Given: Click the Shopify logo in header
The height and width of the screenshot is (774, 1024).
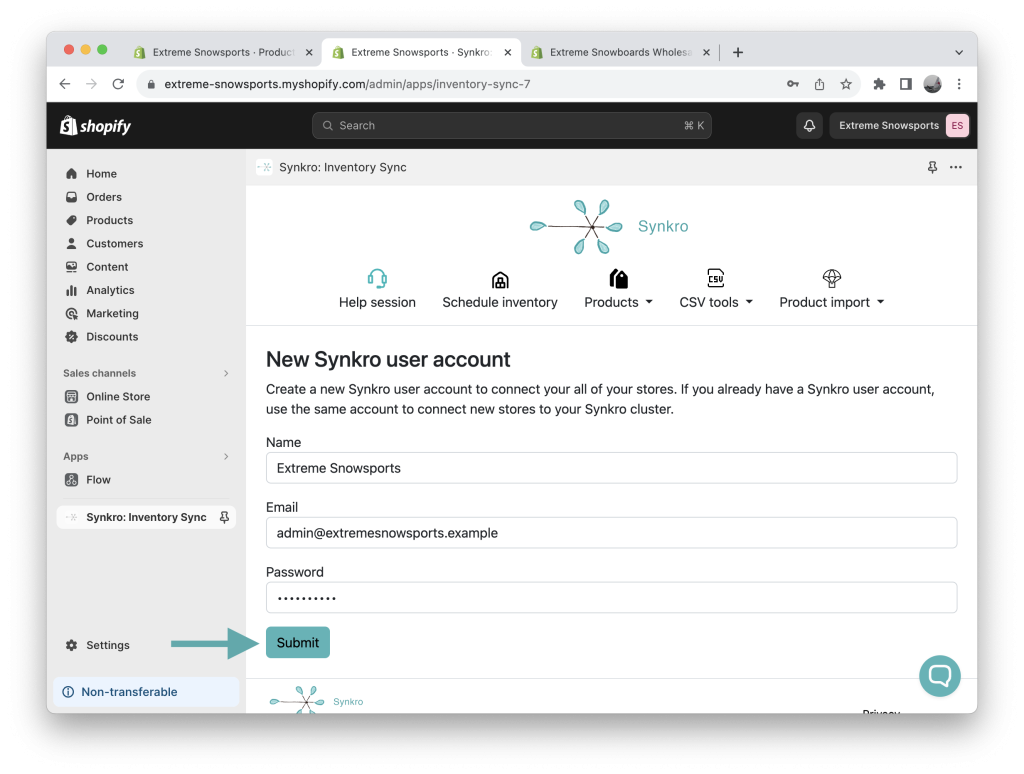Looking at the screenshot, I should pyautogui.click(x=95, y=125).
